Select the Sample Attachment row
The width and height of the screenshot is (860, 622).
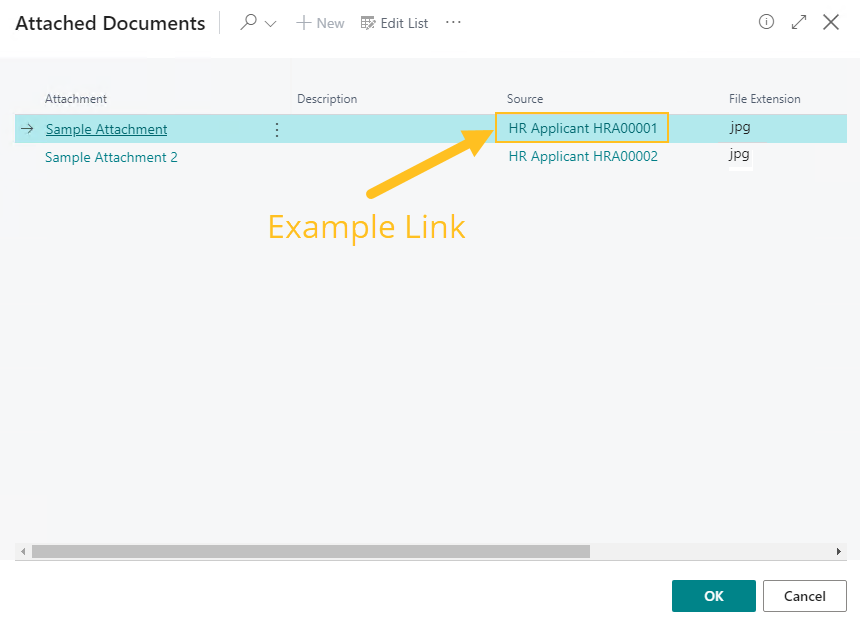[105, 128]
